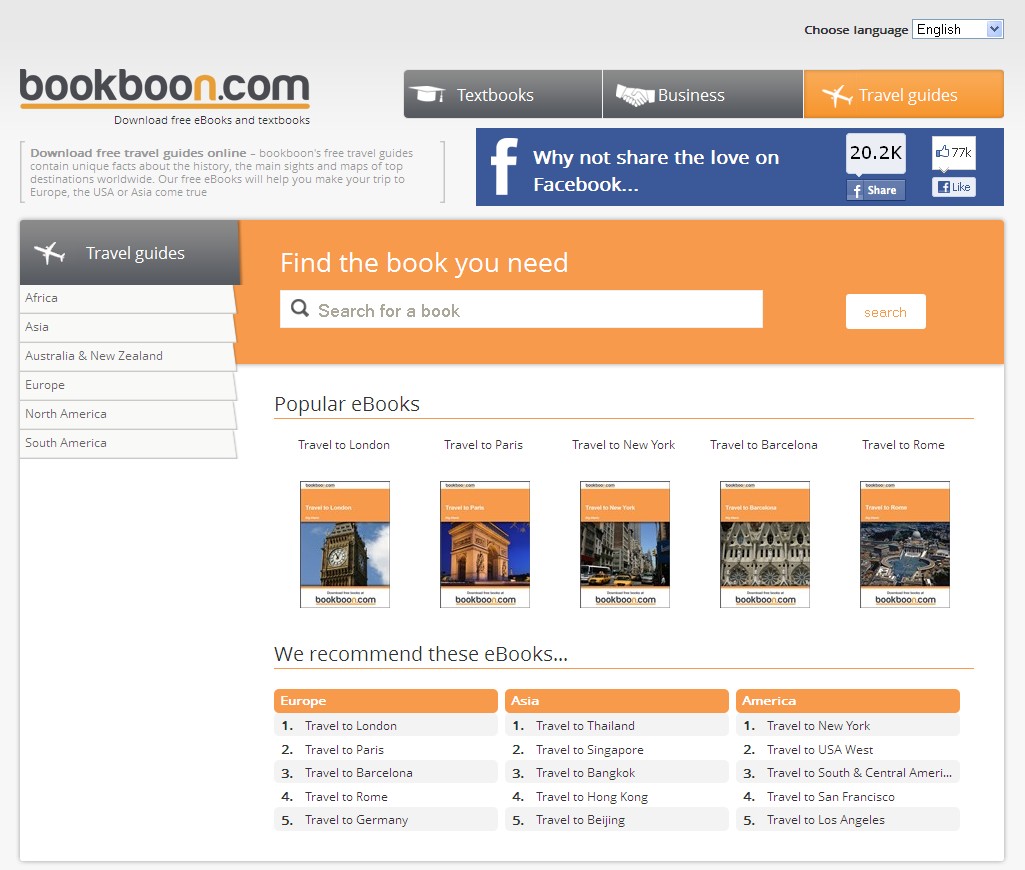The height and width of the screenshot is (870, 1025).
Task: Click the Popular eBooks heading
Action: click(x=347, y=404)
